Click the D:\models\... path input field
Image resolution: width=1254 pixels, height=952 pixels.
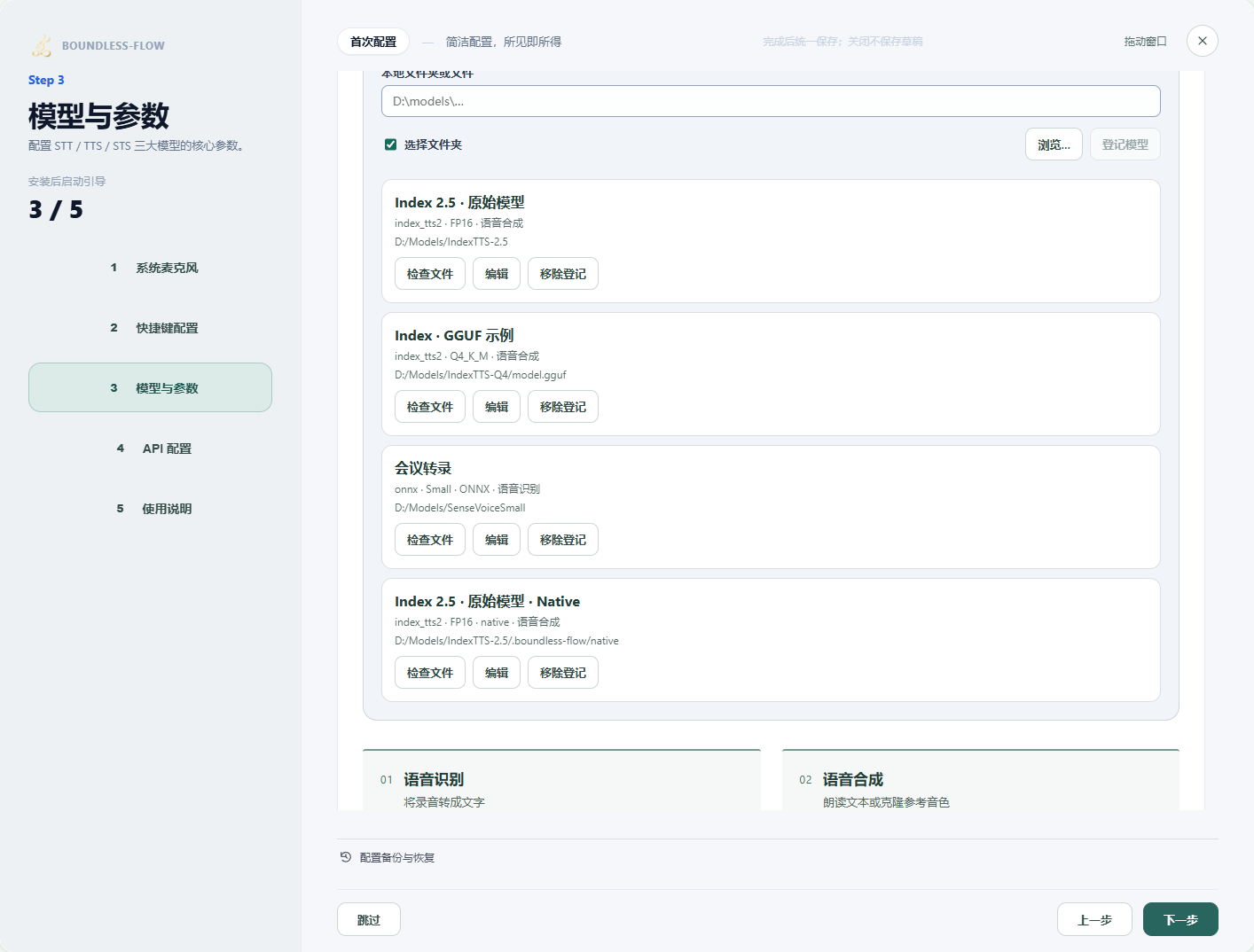[771, 101]
